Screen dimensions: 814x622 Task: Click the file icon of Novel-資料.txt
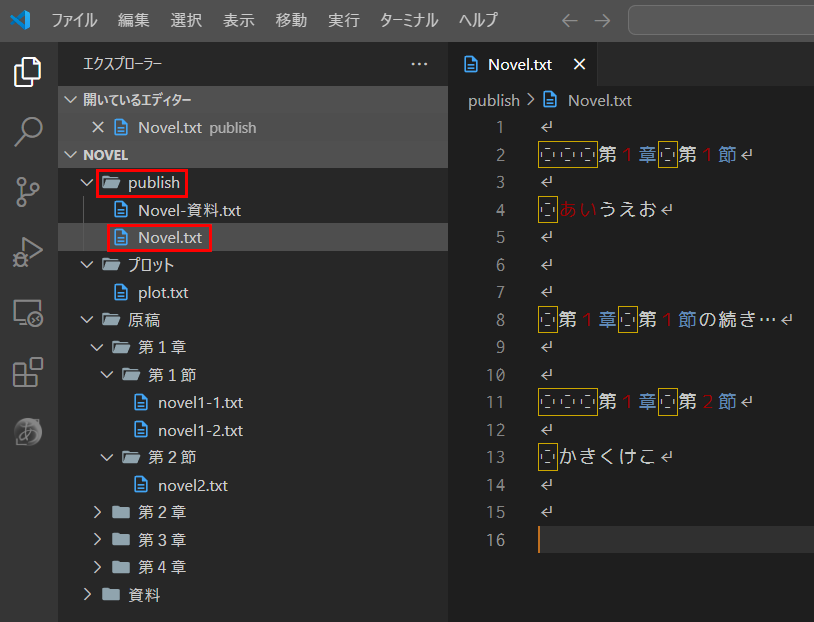point(121,210)
